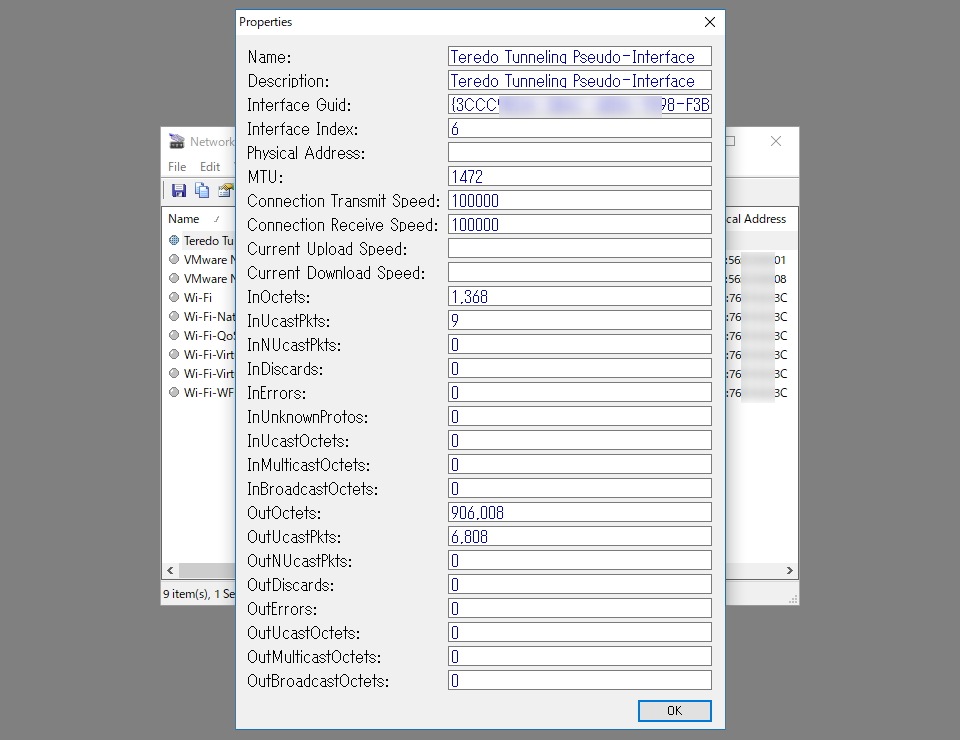Open File menu in background window
Image resolution: width=960 pixels, height=740 pixels.
pos(177,166)
